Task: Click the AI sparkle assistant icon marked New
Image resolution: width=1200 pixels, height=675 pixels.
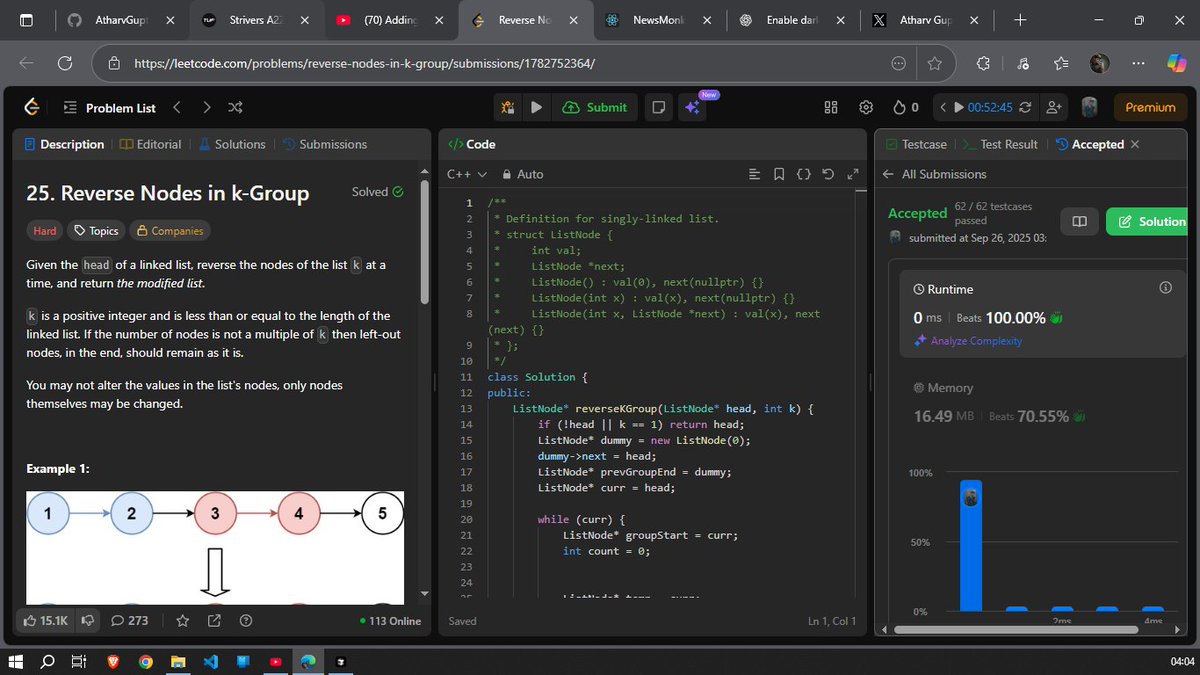Action: tap(693, 107)
